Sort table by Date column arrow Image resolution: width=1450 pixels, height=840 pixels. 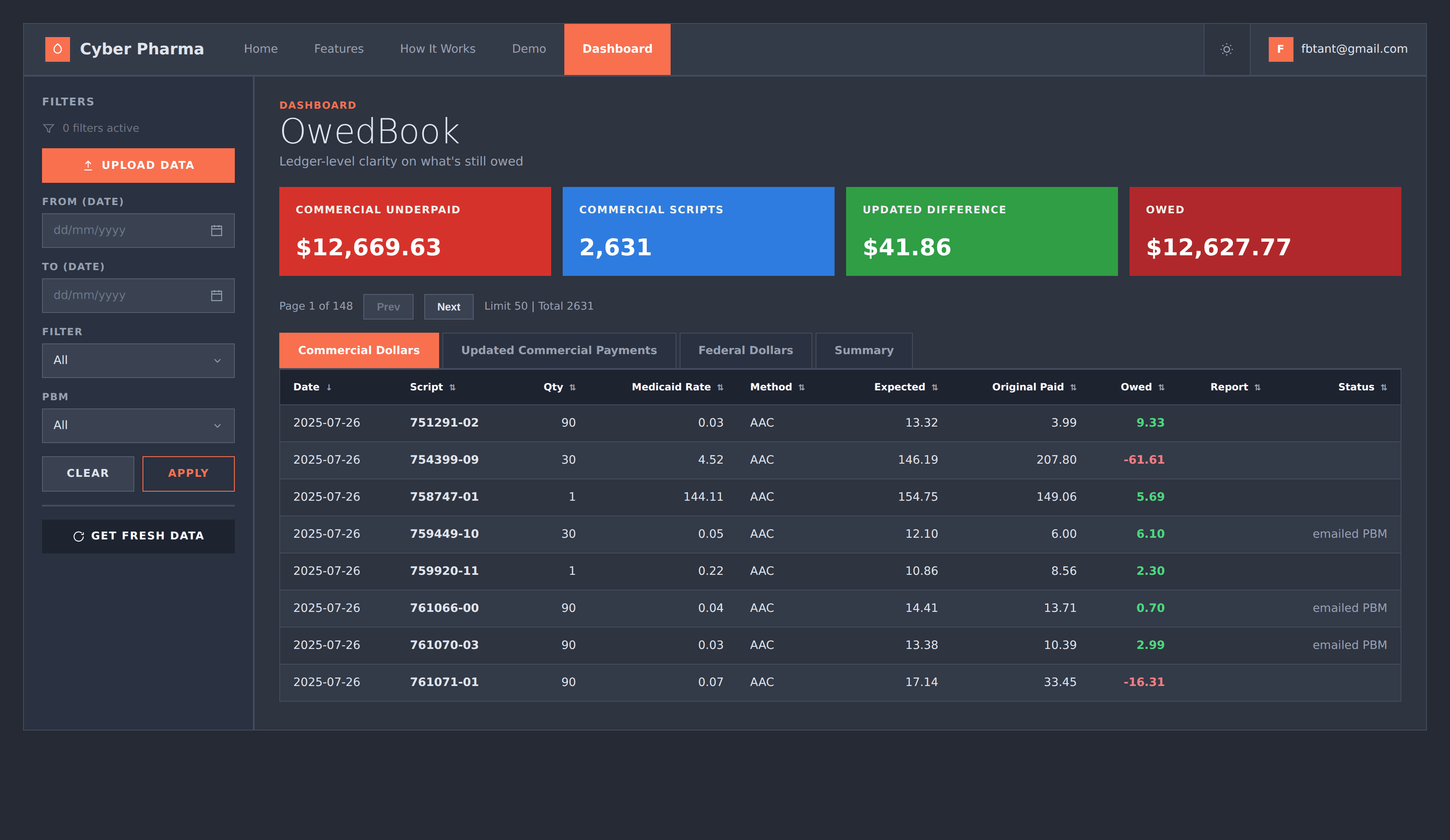tap(329, 388)
